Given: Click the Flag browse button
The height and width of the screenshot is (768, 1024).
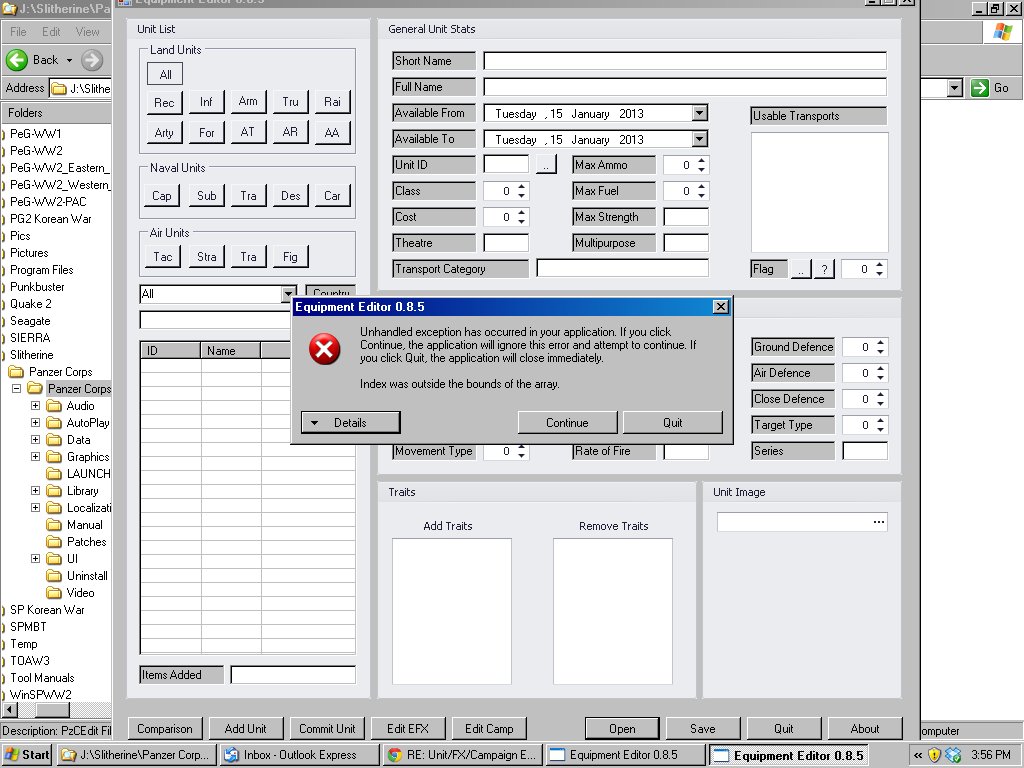Looking at the screenshot, I should pos(801,269).
